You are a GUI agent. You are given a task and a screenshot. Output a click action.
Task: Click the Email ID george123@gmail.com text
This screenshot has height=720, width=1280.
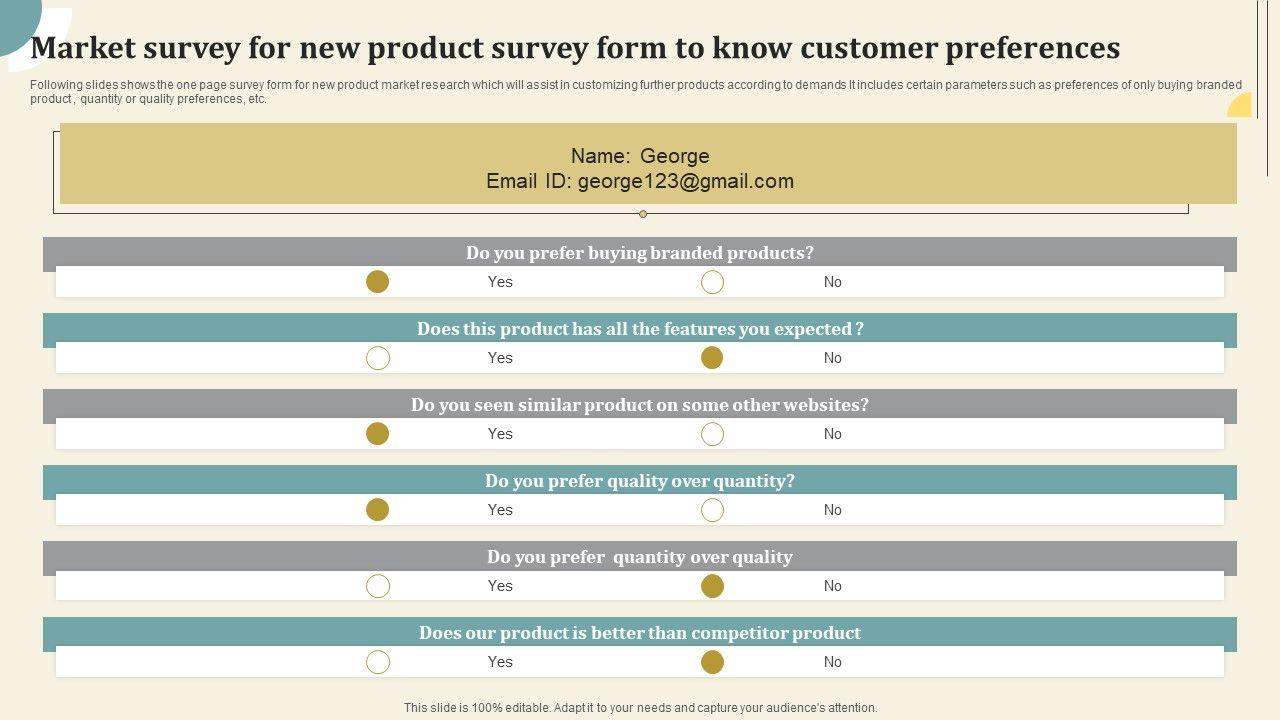pyautogui.click(x=640, y=181)
